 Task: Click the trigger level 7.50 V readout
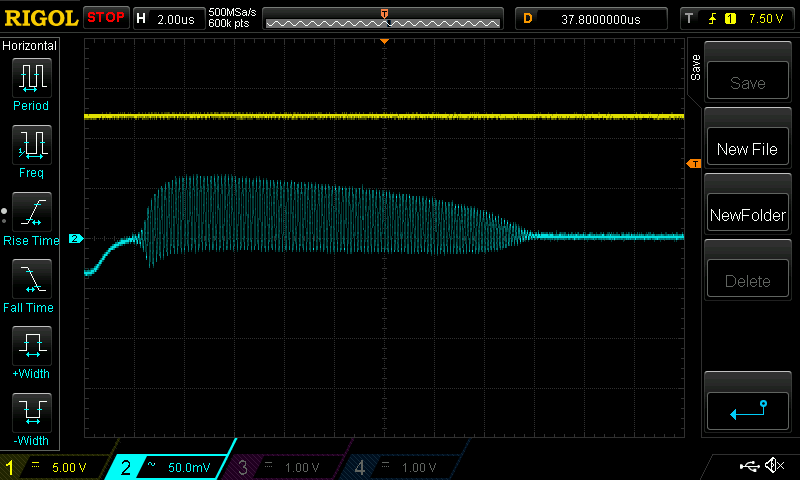pos(766,19)
